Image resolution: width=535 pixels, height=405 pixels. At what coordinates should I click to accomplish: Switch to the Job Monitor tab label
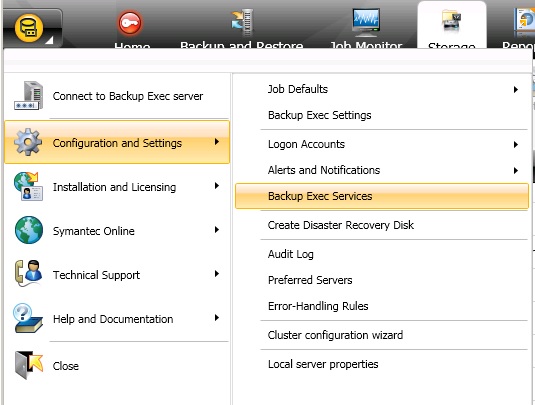(366, 45)
